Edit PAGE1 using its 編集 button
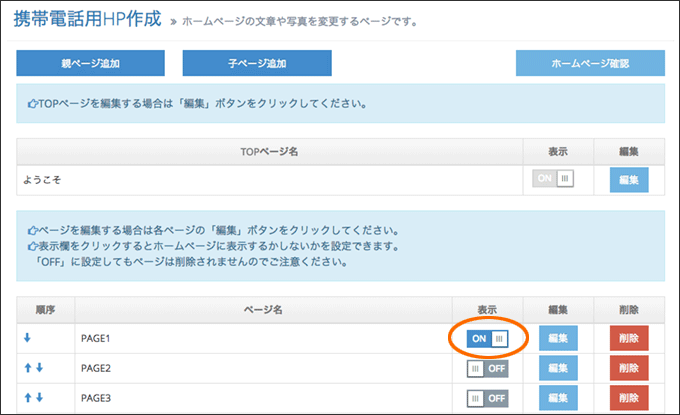680x415 pixels. point(558,338)
